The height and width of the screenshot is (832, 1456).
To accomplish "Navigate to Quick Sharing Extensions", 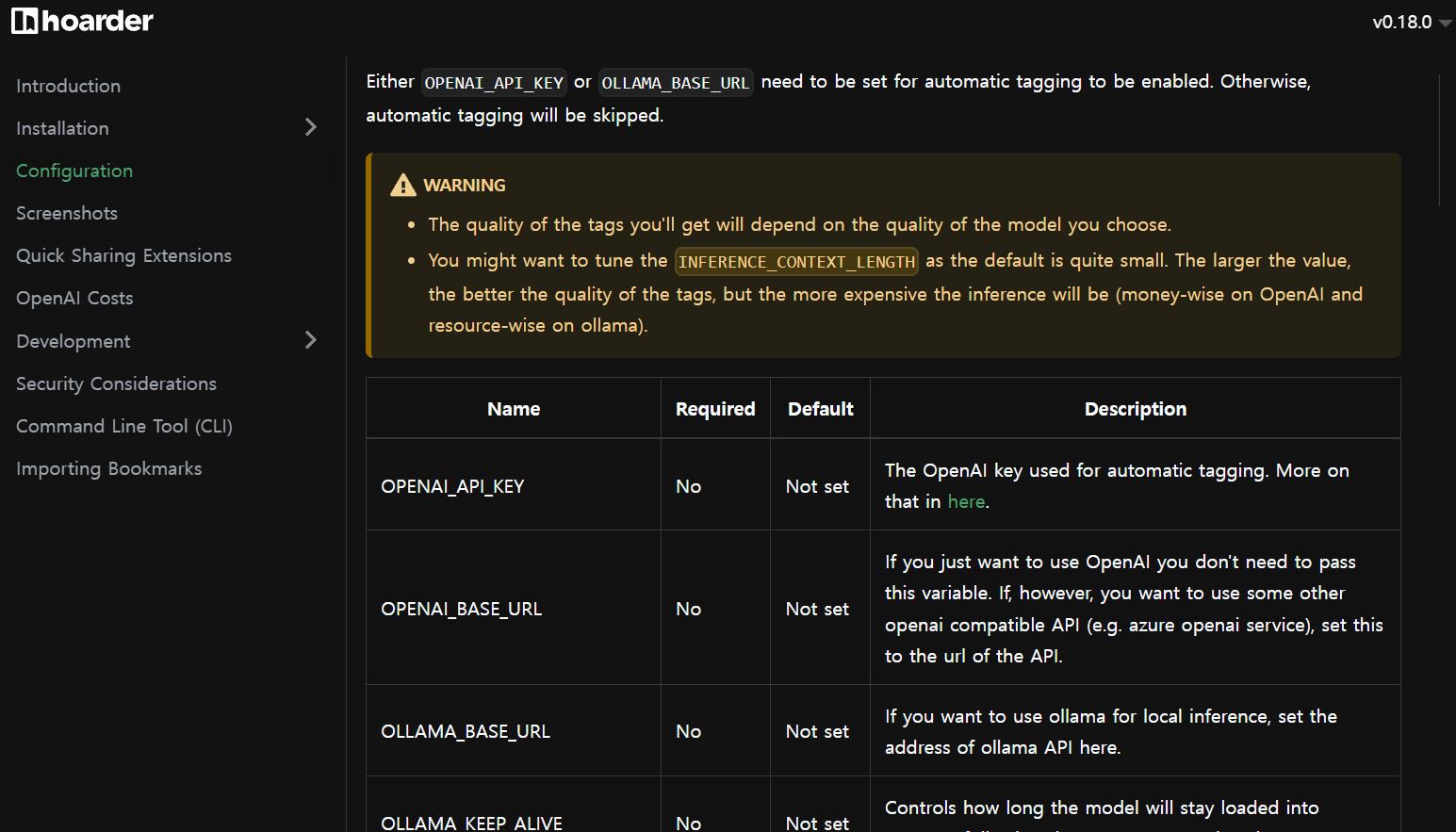I will click(x=123, y=255).
